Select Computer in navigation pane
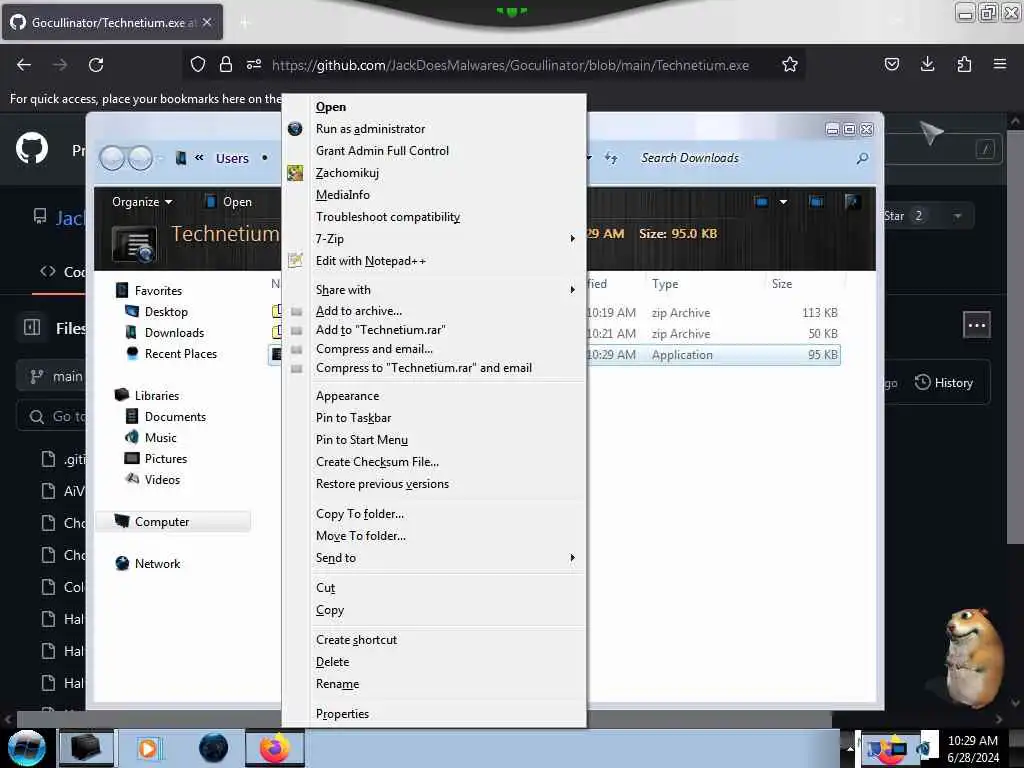The height and width of the screenshot is (768, 1024). 173,522
